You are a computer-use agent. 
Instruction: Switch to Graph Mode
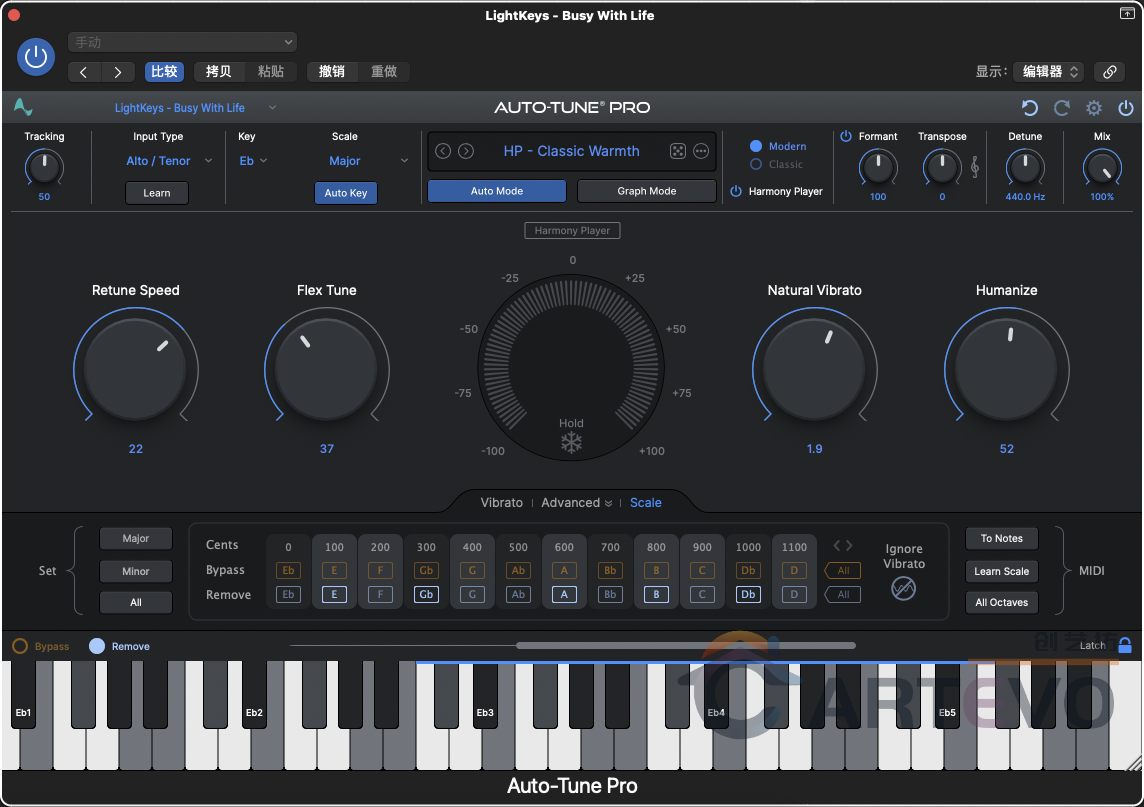click(x=646, y=191)
